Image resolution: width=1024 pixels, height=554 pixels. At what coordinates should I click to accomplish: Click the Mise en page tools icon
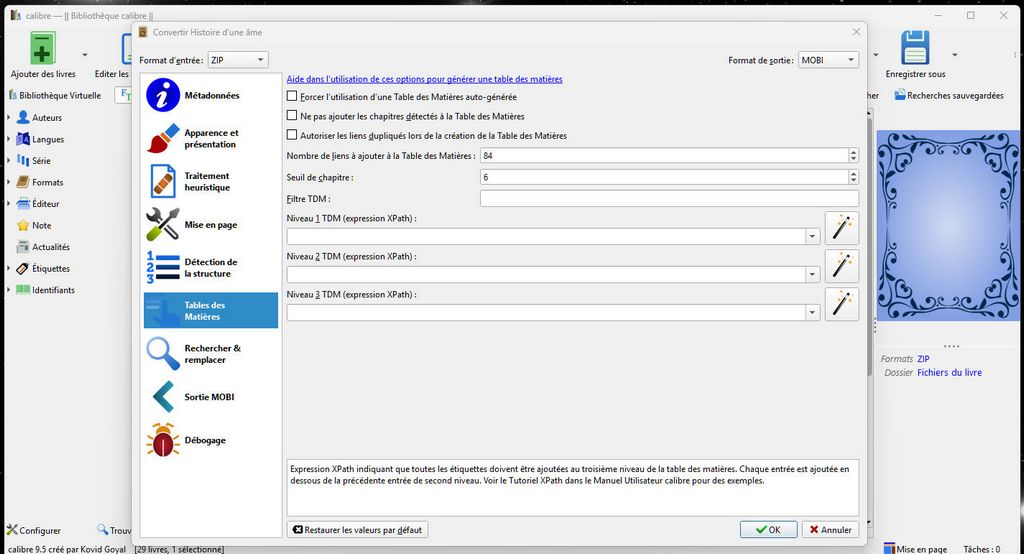(x=163, y=225)
